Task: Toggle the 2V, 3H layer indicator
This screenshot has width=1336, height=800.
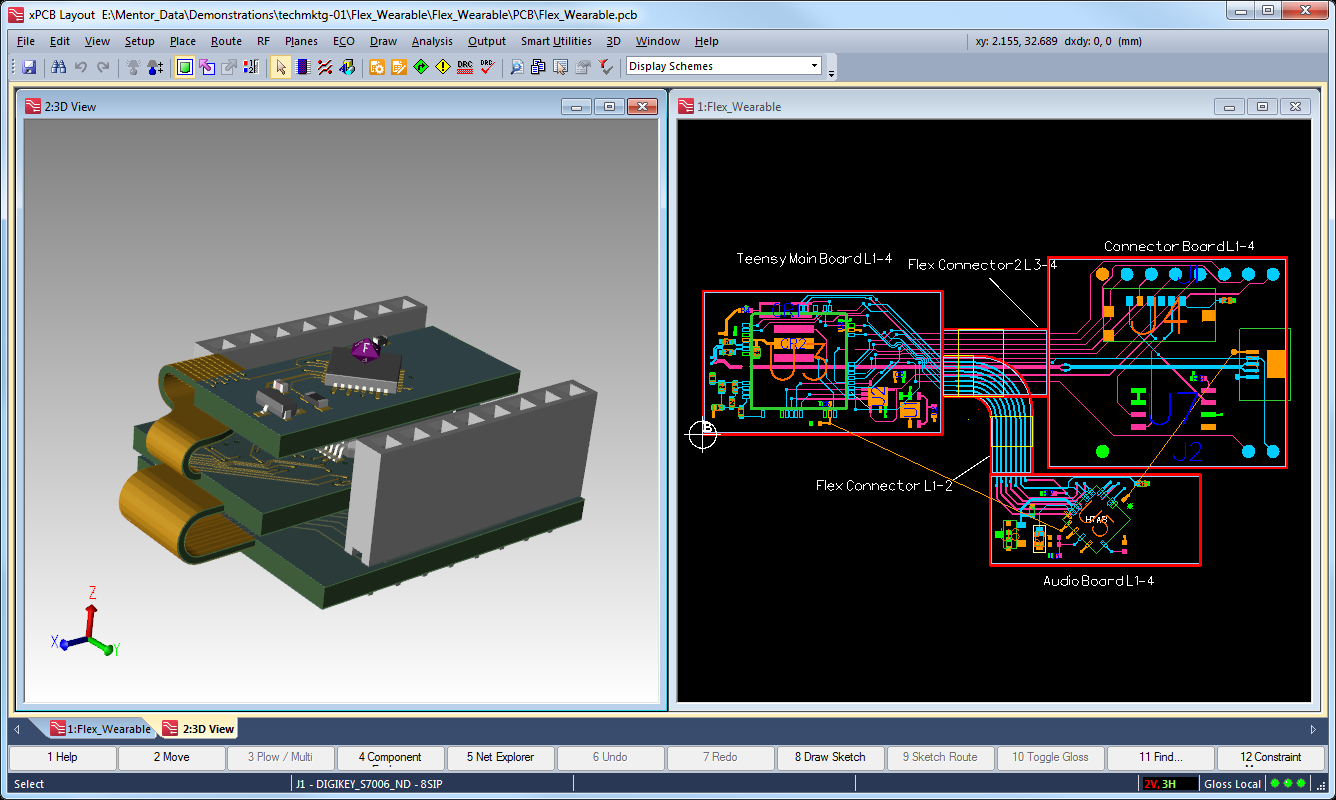Action: tap(1160, 784)
